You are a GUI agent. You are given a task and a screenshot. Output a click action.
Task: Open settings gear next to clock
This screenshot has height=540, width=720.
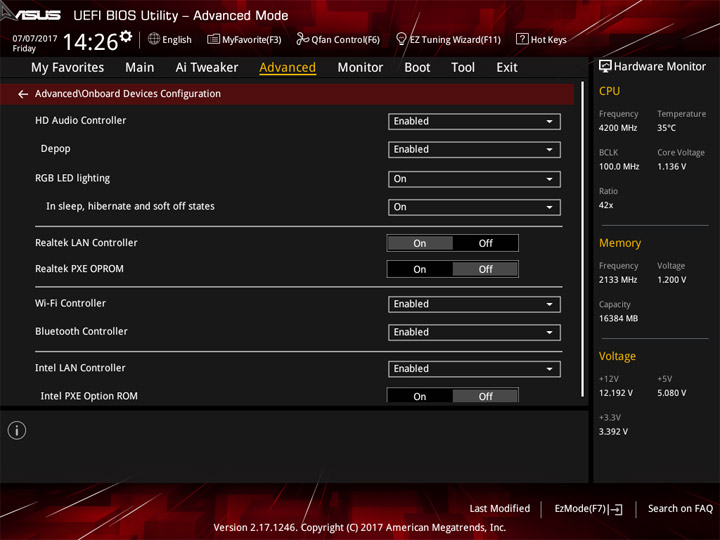coord(126,36)
